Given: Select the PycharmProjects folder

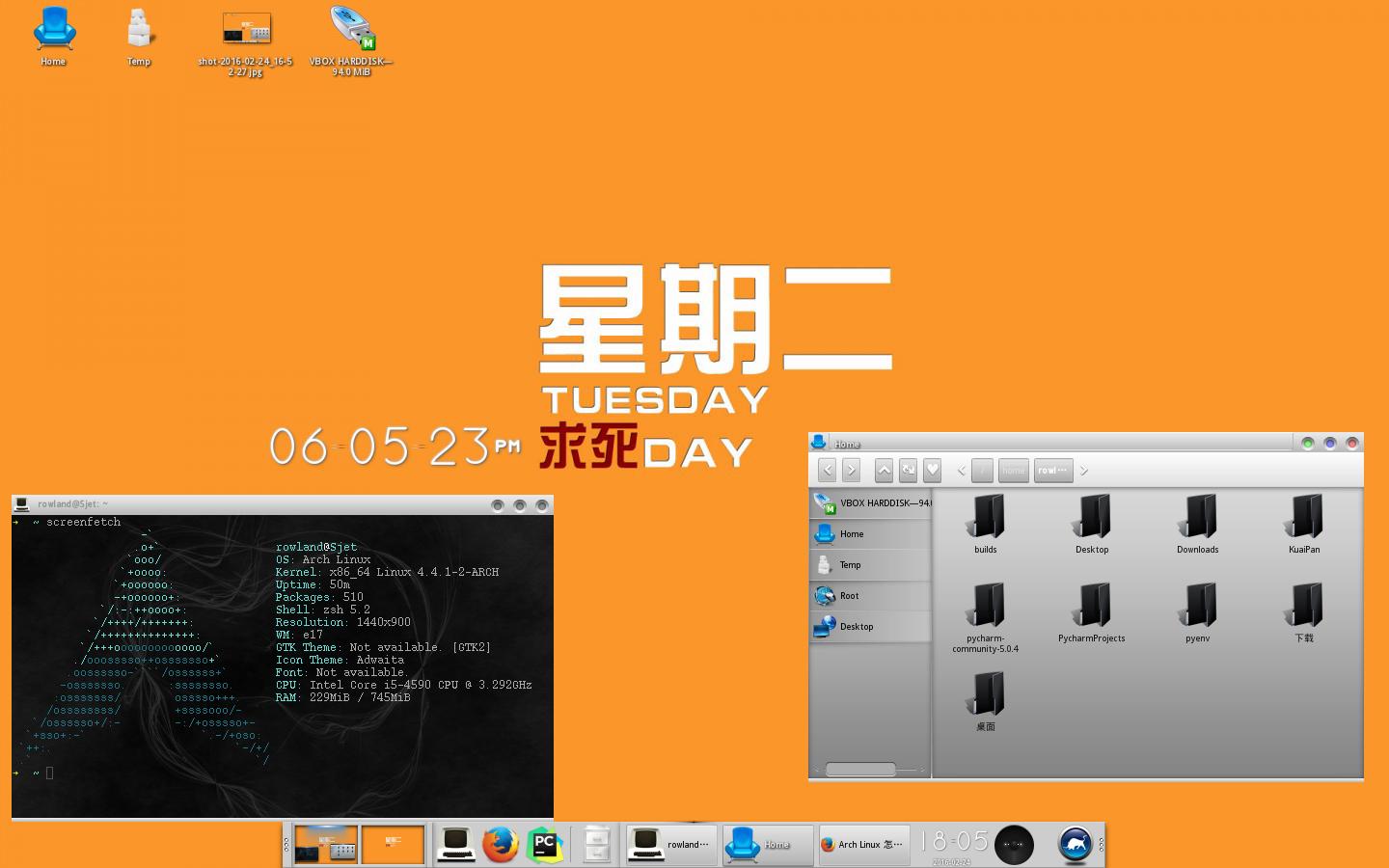Looking at the screenshot, I should click(1092, 612).
